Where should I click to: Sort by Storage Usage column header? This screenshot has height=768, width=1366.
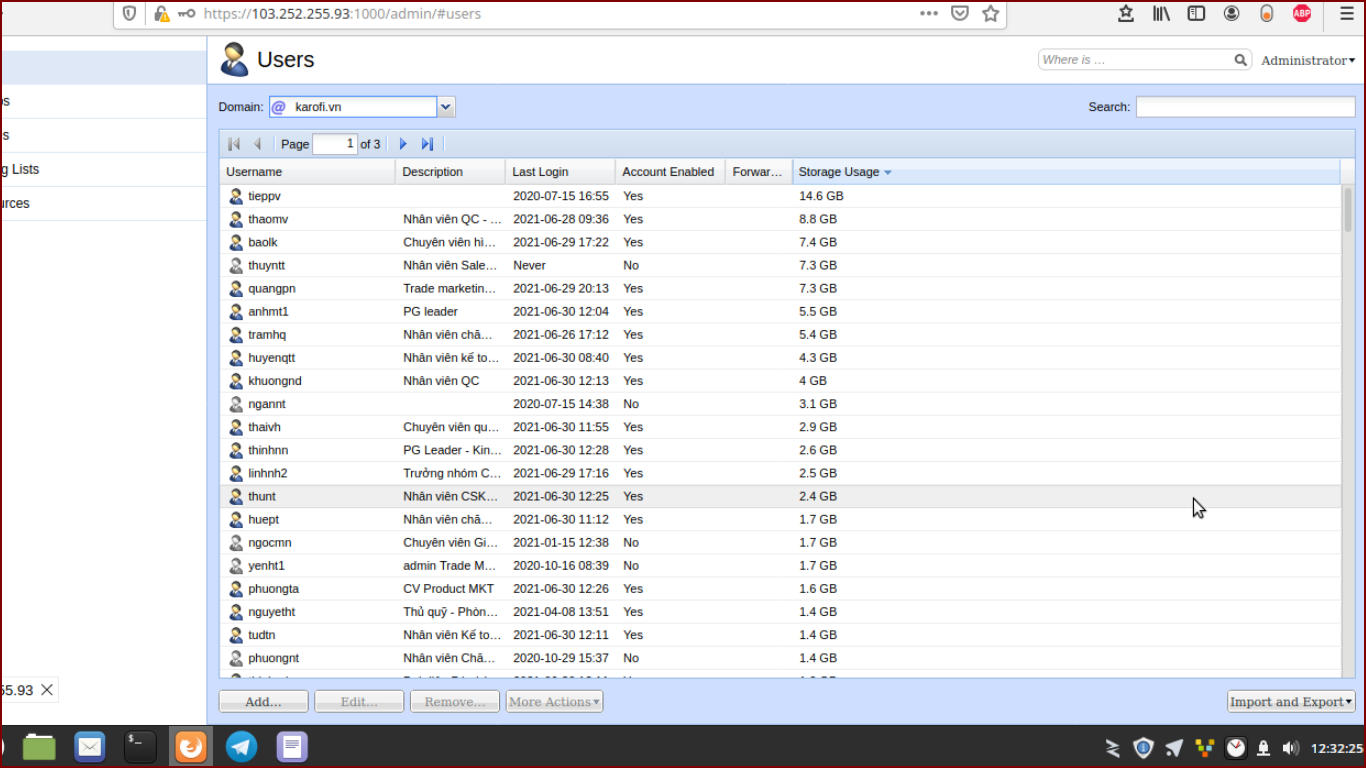1066,172
